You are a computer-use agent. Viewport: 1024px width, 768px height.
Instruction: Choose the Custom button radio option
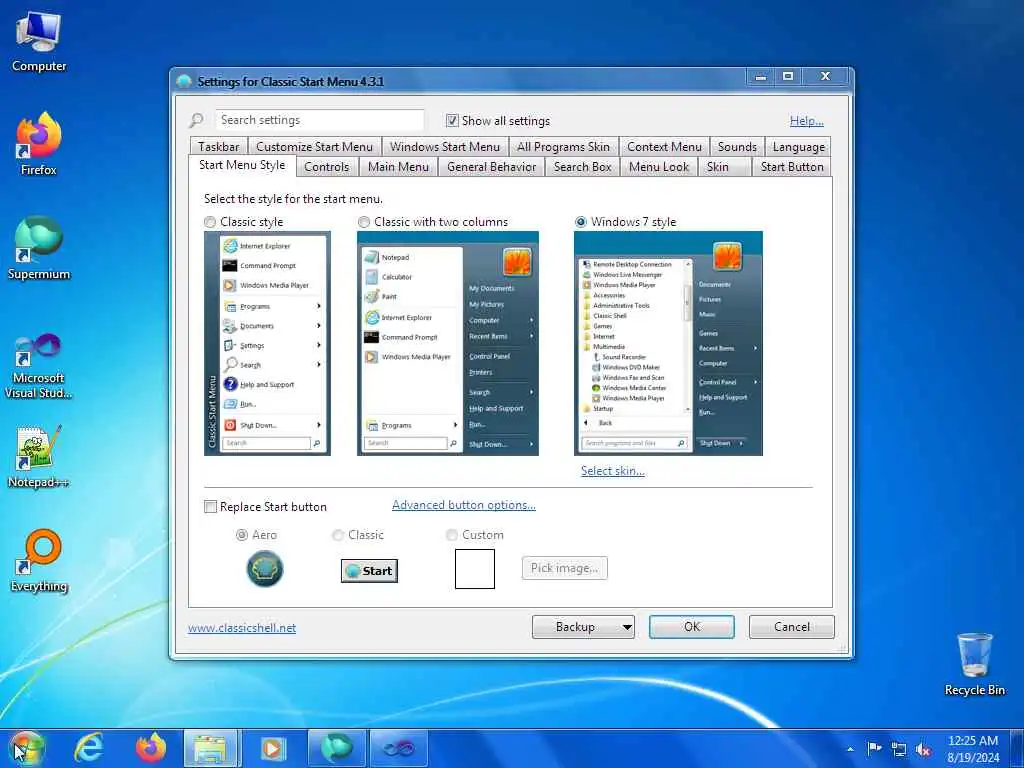451,535
